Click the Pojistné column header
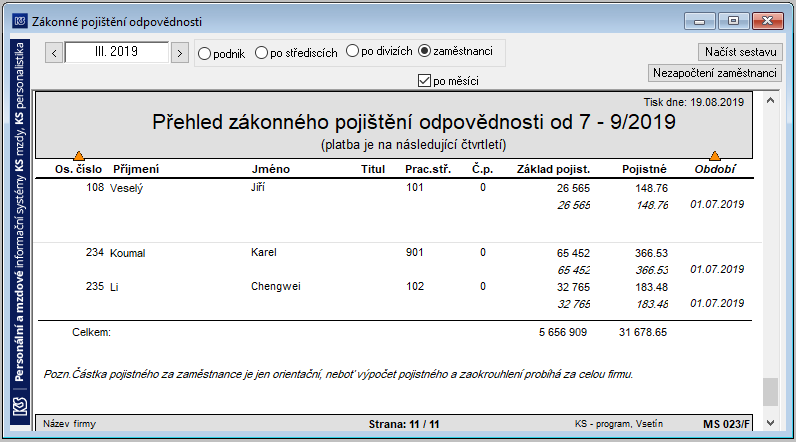This screenshot has width=796, height=442. [644, 169]
